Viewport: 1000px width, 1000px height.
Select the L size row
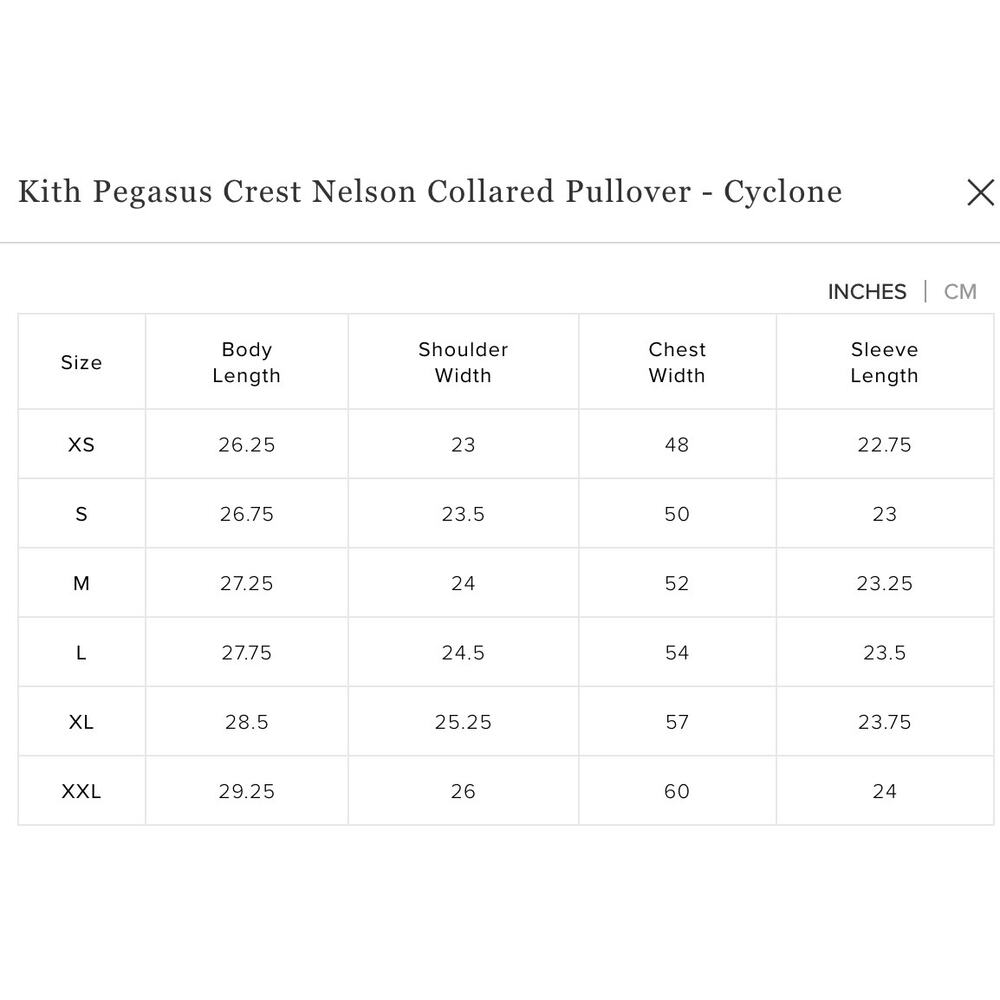pyautogui.click(x=81, y=652)
